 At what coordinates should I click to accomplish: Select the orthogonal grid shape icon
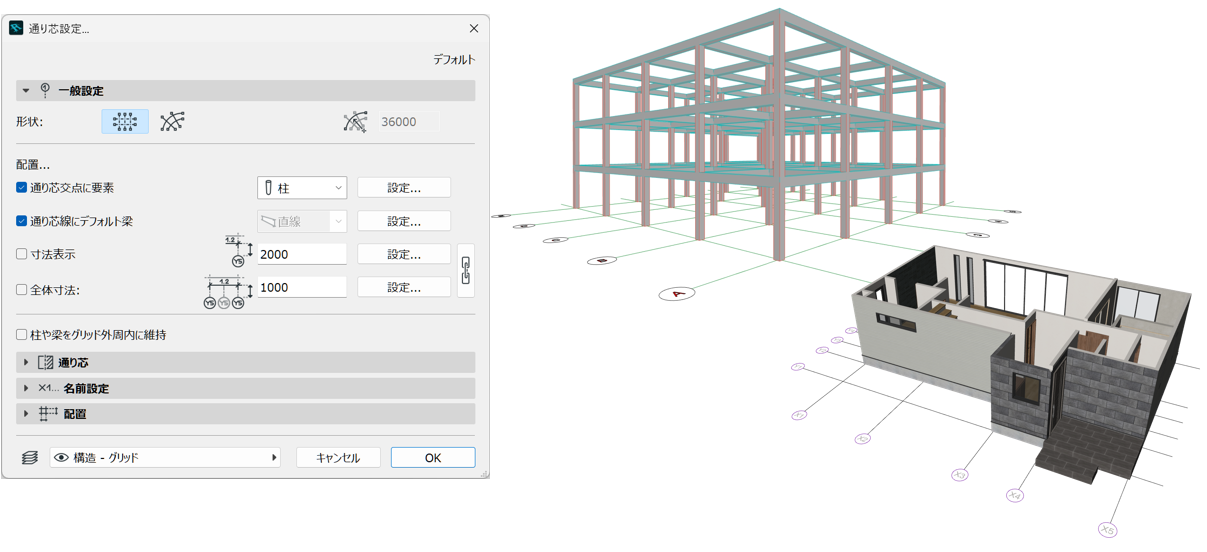[x=125, y=122]
